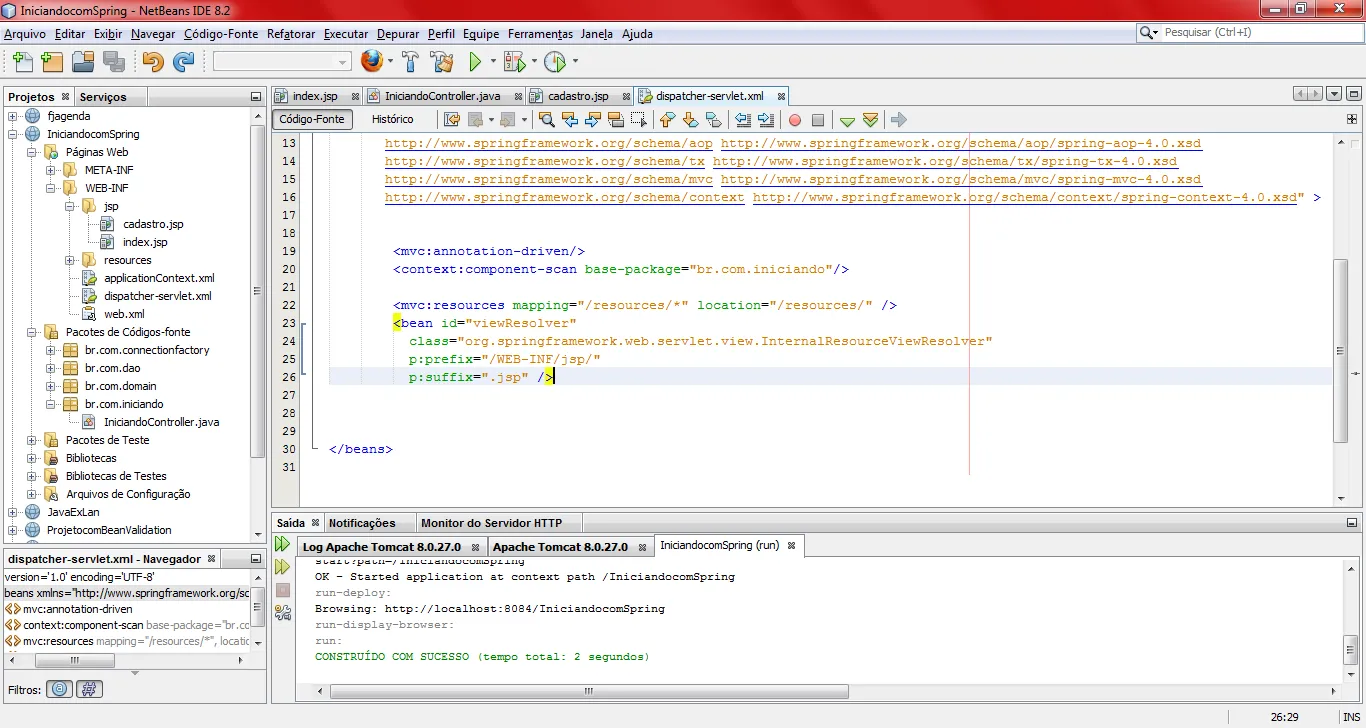Click the red Start Macro Recording icon
Viewport: 1366px width, 728px height.
[x=795, y=120]
